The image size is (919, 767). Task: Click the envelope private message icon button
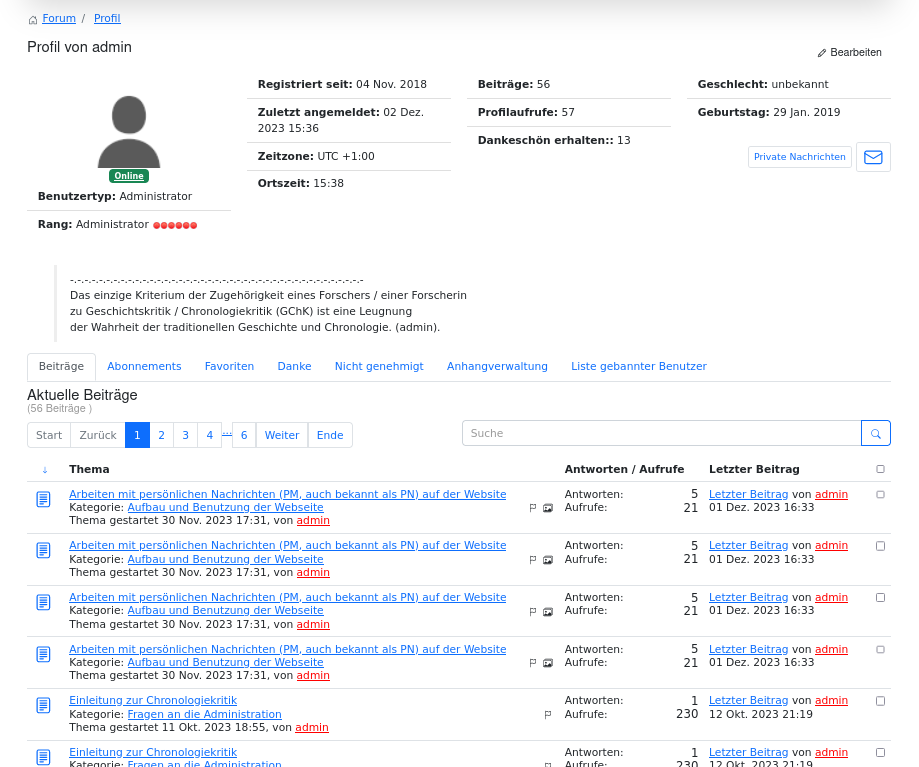point(873,157)
